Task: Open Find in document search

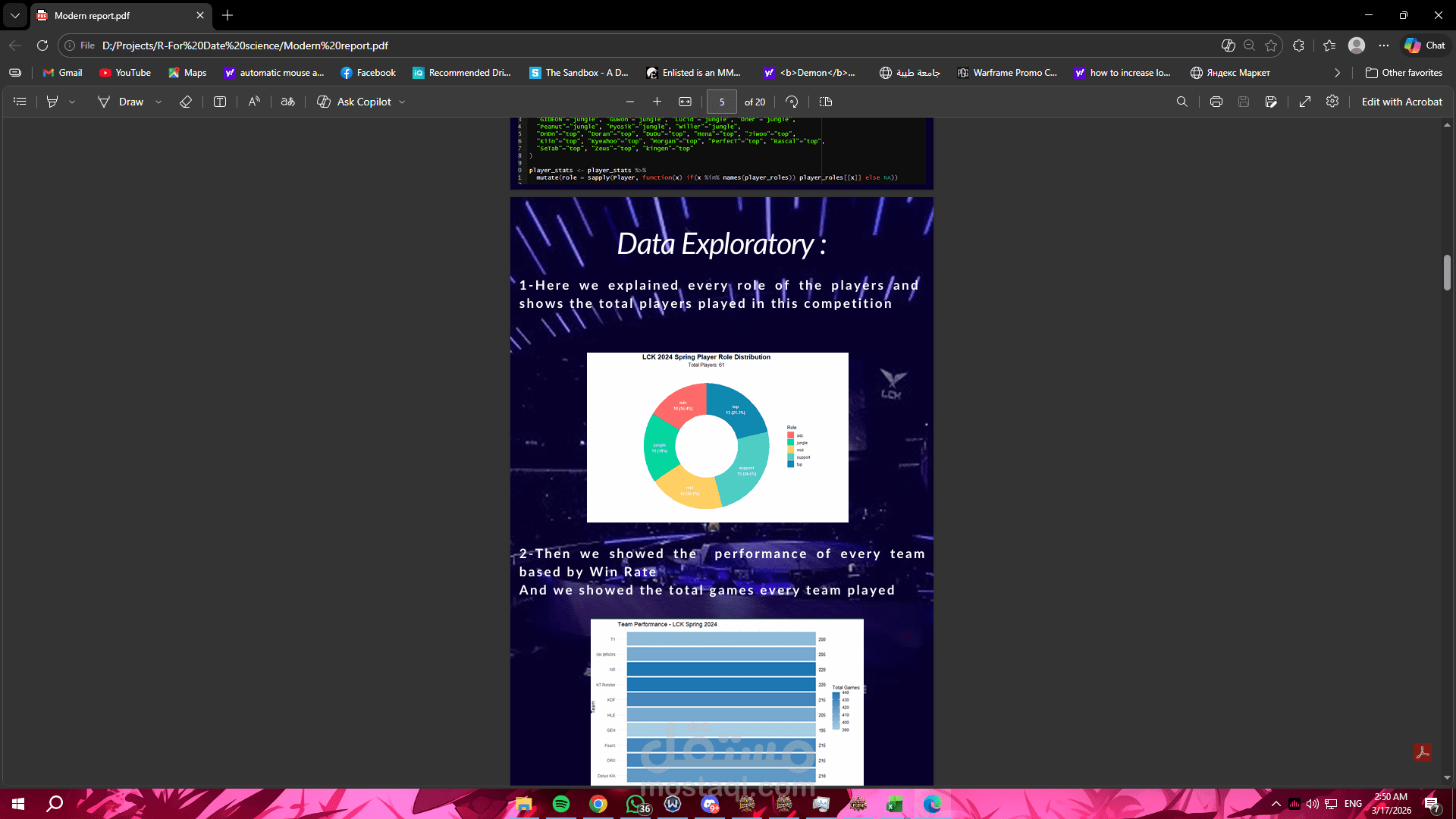Action: coord(1181,102)
